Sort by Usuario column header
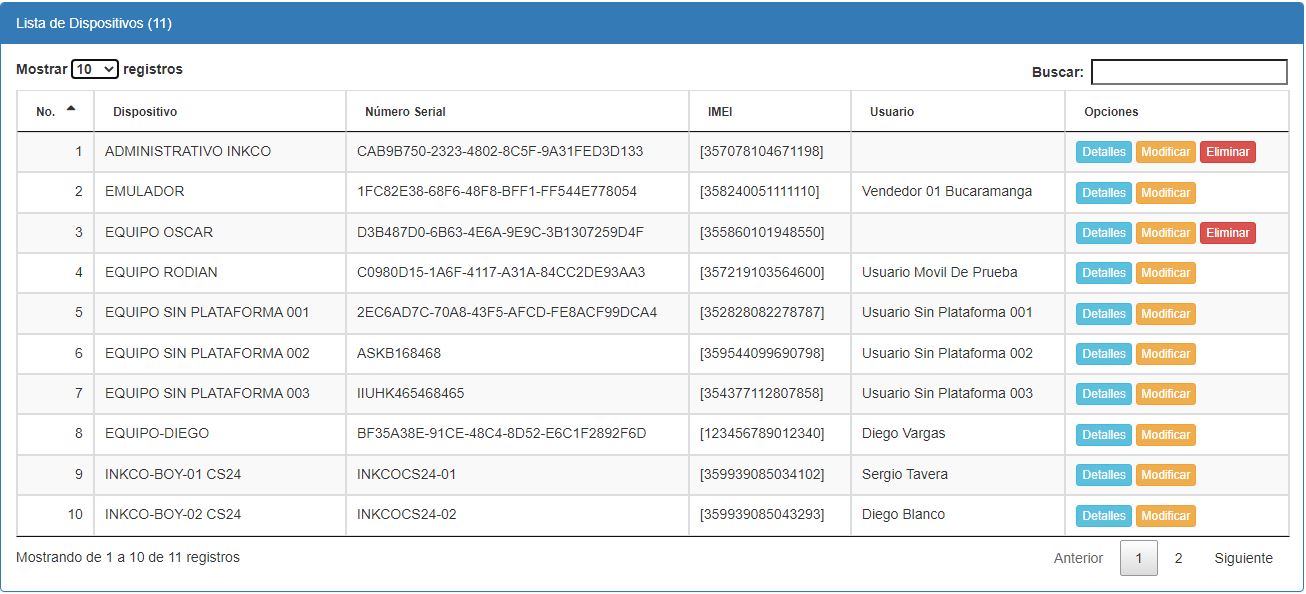 tap(892, 112)
